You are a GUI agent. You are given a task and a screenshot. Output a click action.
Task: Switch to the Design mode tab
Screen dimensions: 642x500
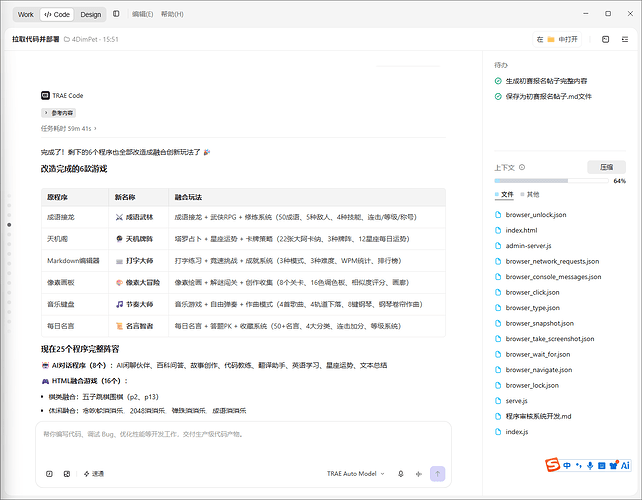[90, 14]
